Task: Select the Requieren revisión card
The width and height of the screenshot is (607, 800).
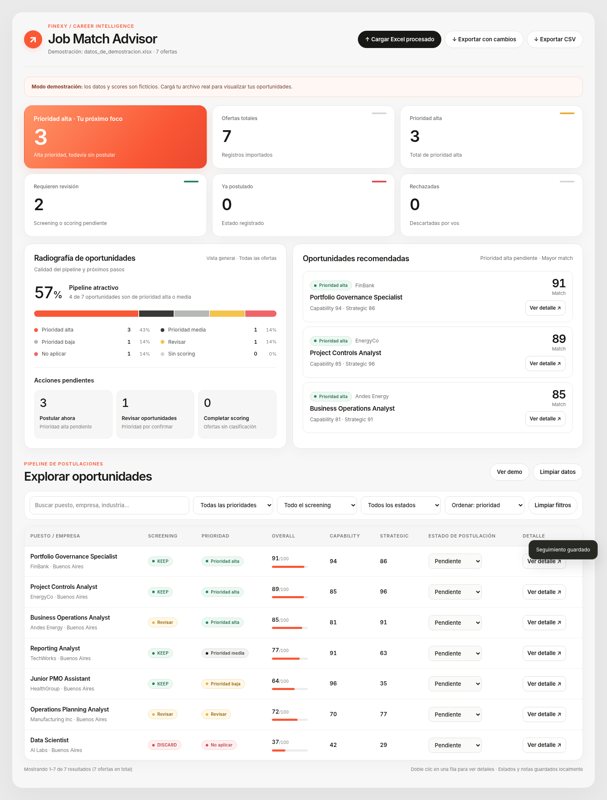Action: click(x=115, y=205)
